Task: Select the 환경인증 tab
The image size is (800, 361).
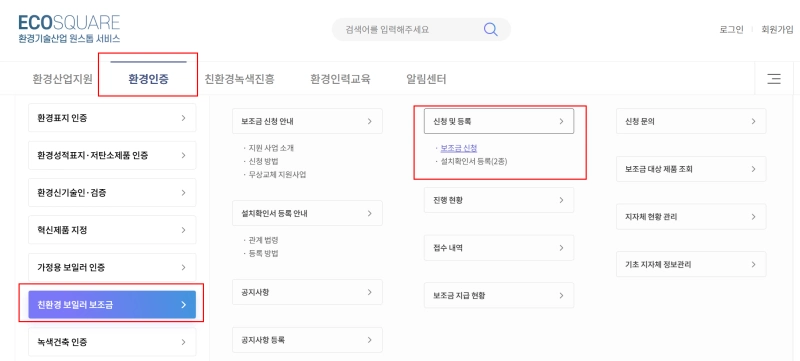Action: [x=148, y=79]
